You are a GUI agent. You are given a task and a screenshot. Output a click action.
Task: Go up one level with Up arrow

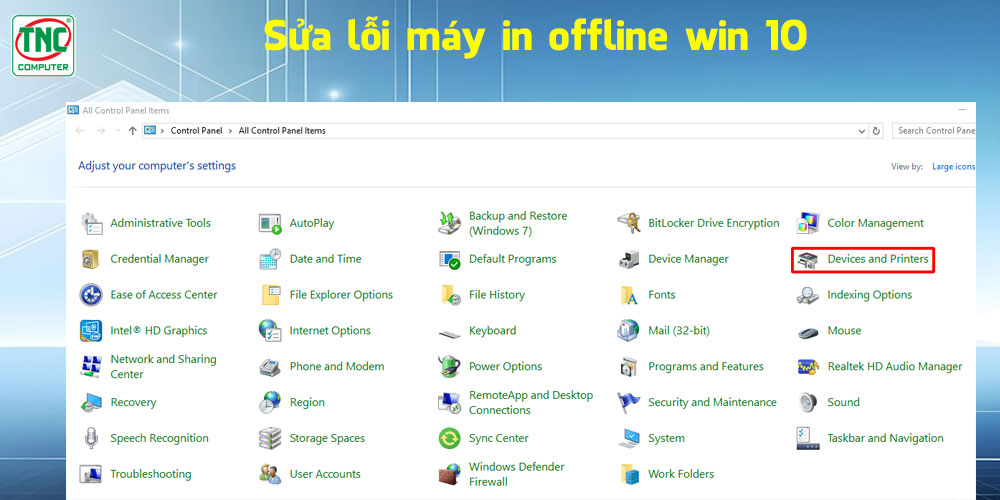(132, 131)
